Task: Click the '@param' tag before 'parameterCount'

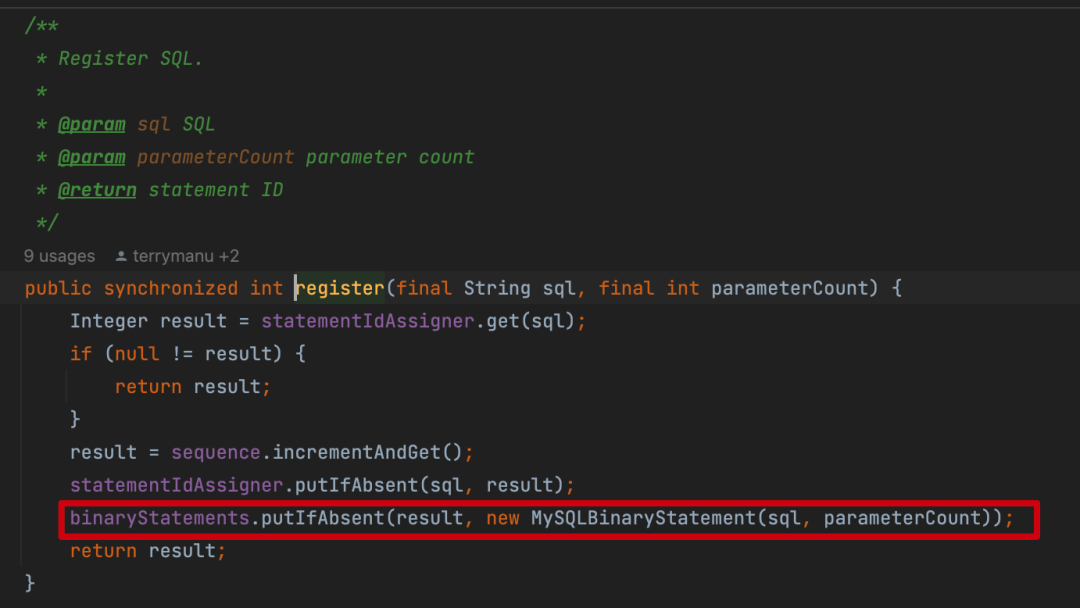Action: [92, 158]
